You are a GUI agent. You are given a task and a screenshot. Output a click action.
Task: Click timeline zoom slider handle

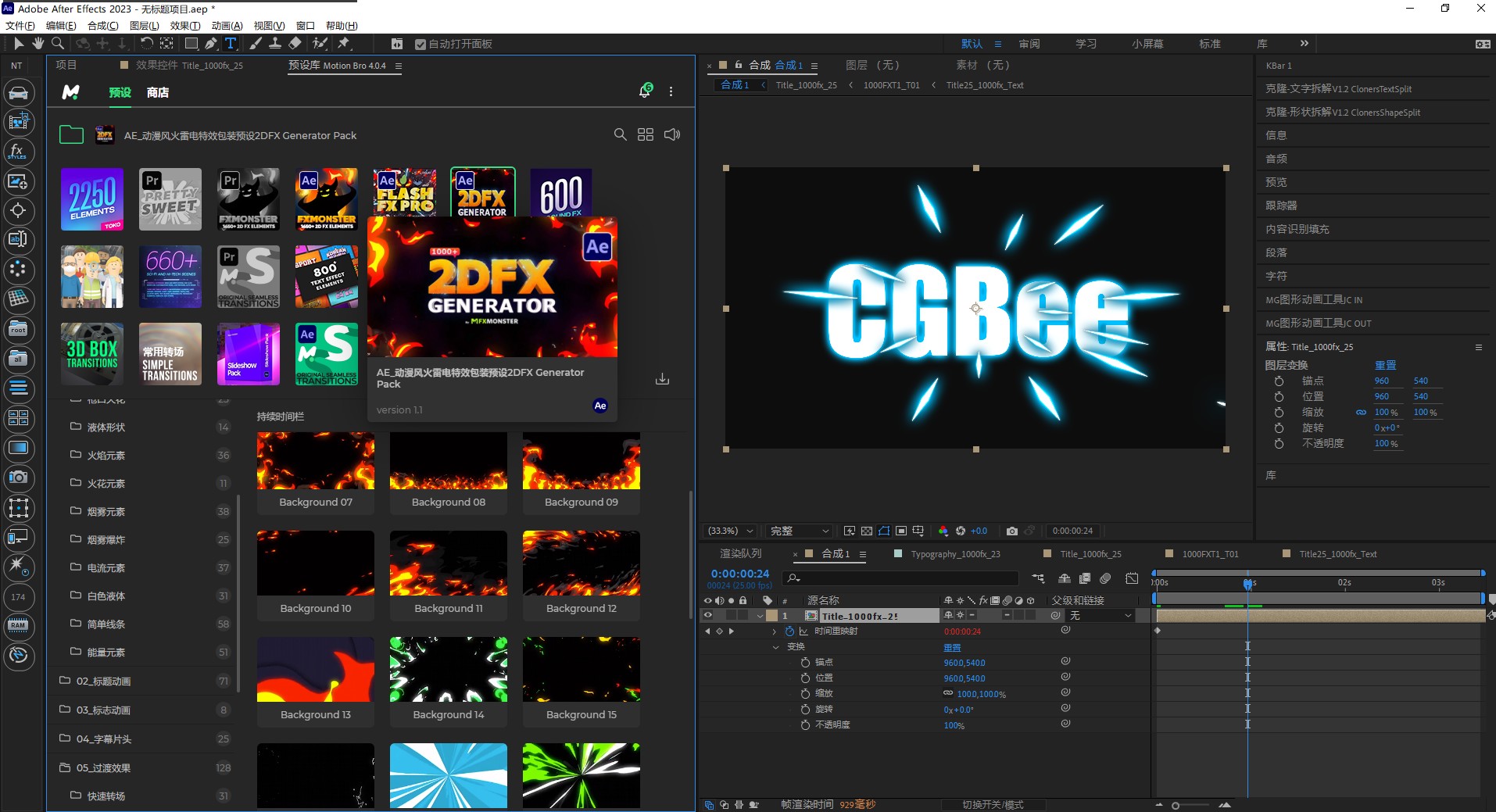click(x=1176, y=805)
